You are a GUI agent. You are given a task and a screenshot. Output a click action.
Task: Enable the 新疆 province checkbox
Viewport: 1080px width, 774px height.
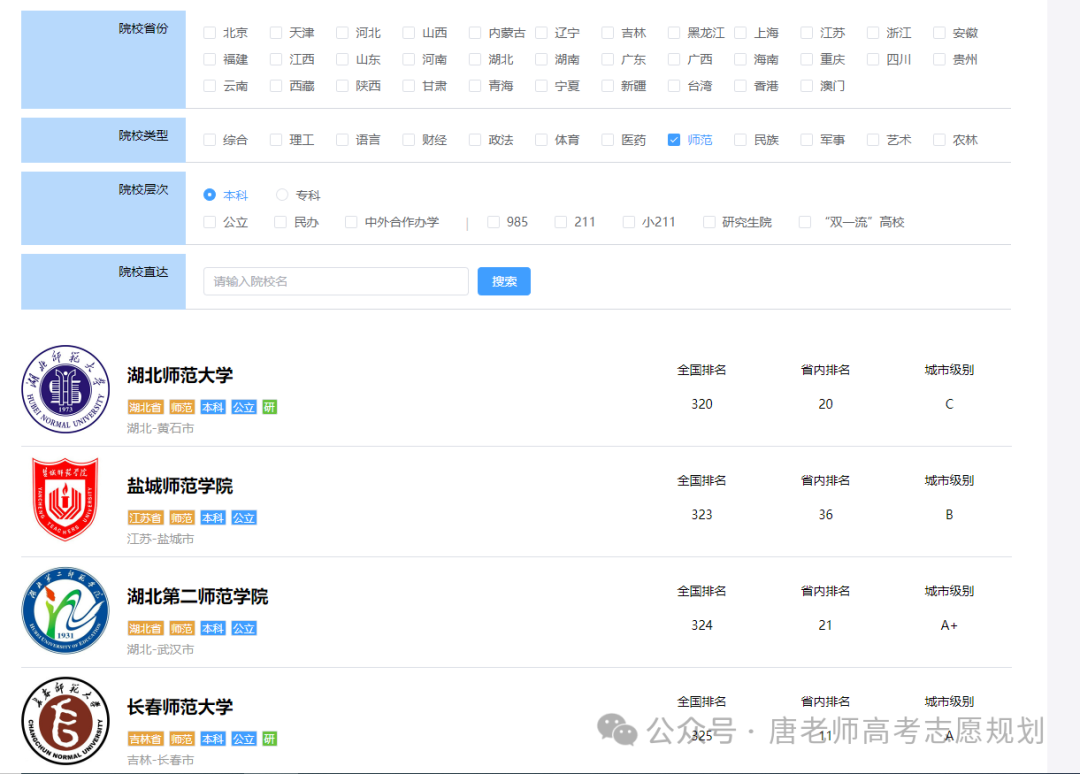click(608, 85)
